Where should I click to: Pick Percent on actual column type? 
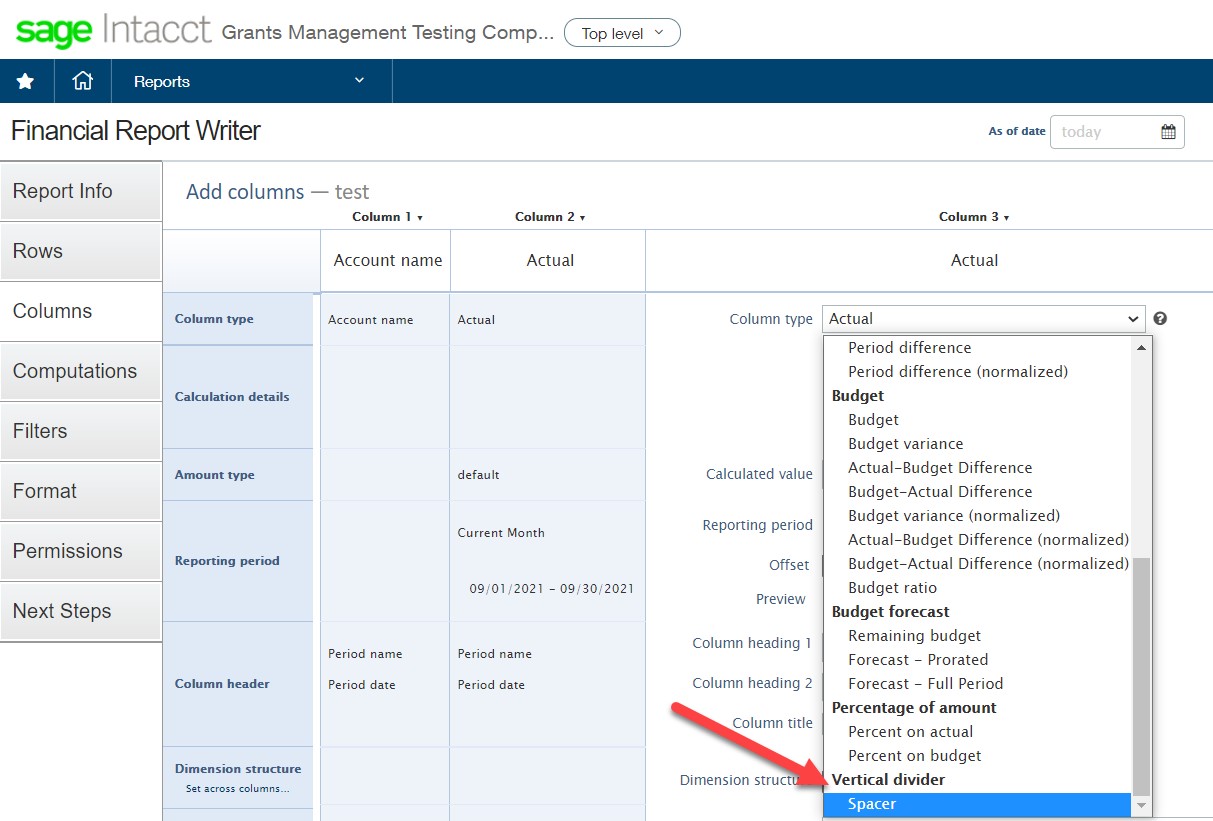[x=910, y=732]
